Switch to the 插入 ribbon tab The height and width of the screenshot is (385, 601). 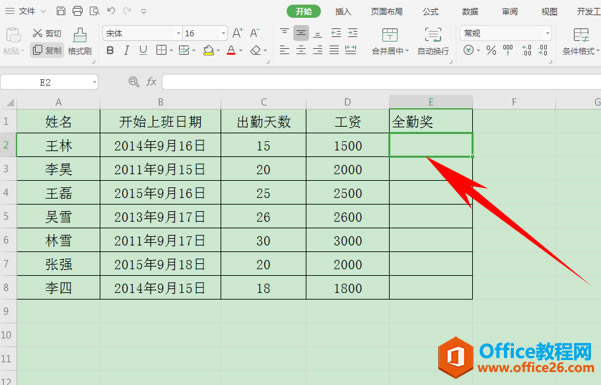(x=343, y=12)
